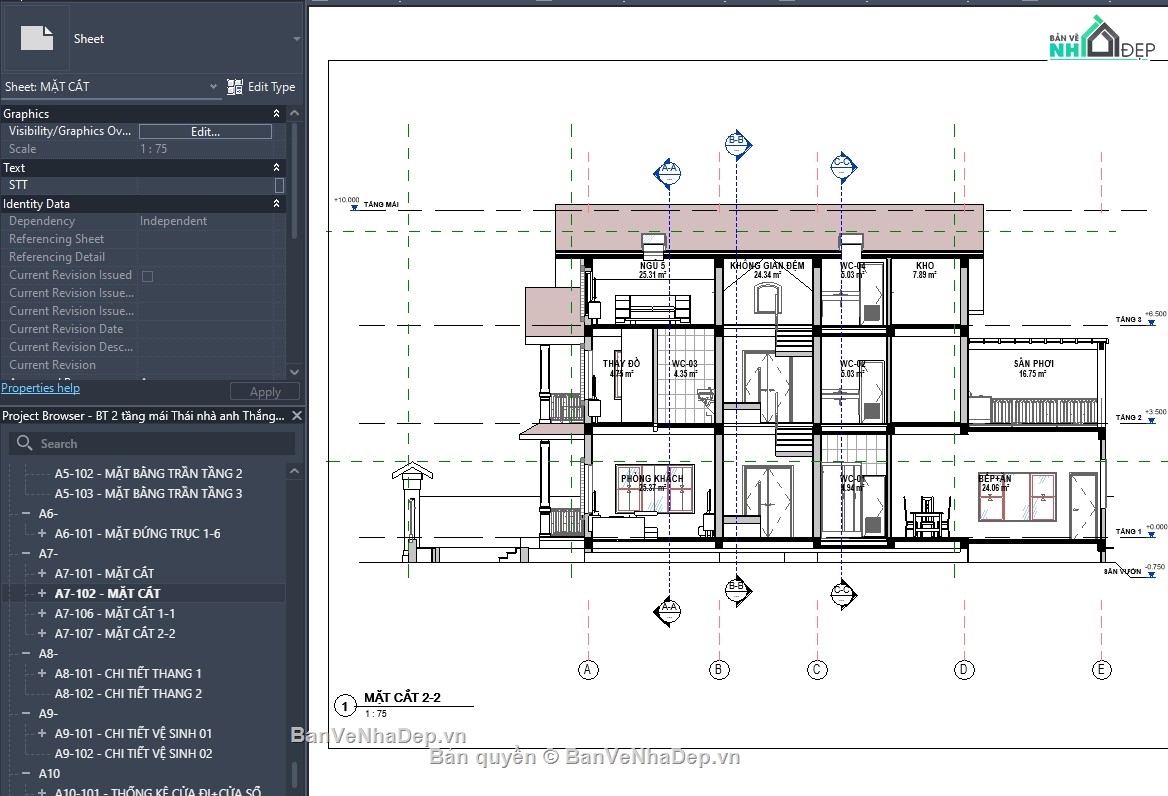Click the bottom C-C section marker

pos(842,593)
